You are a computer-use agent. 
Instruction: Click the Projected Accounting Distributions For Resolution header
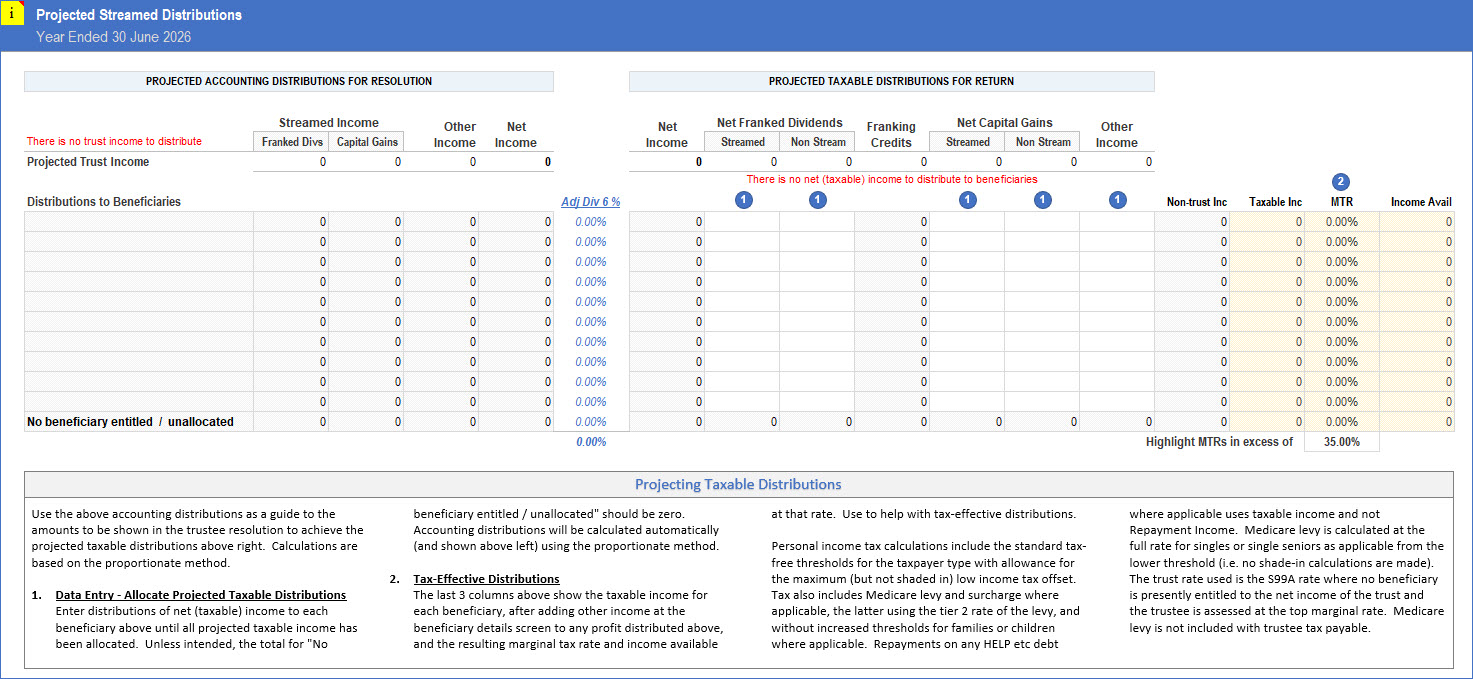pos(289,81)
